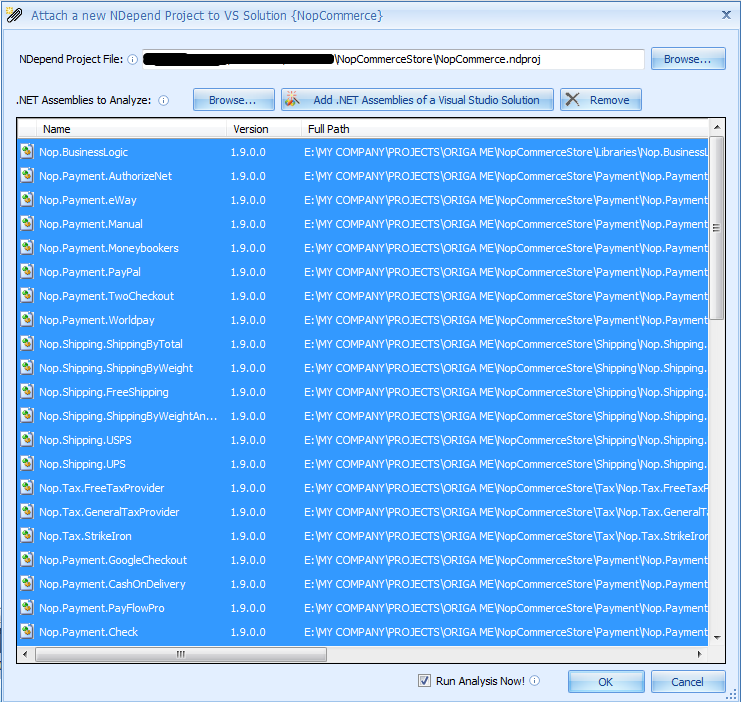
Task: Click the Nop.Payment.Check assembly icon
Action: 27,632
